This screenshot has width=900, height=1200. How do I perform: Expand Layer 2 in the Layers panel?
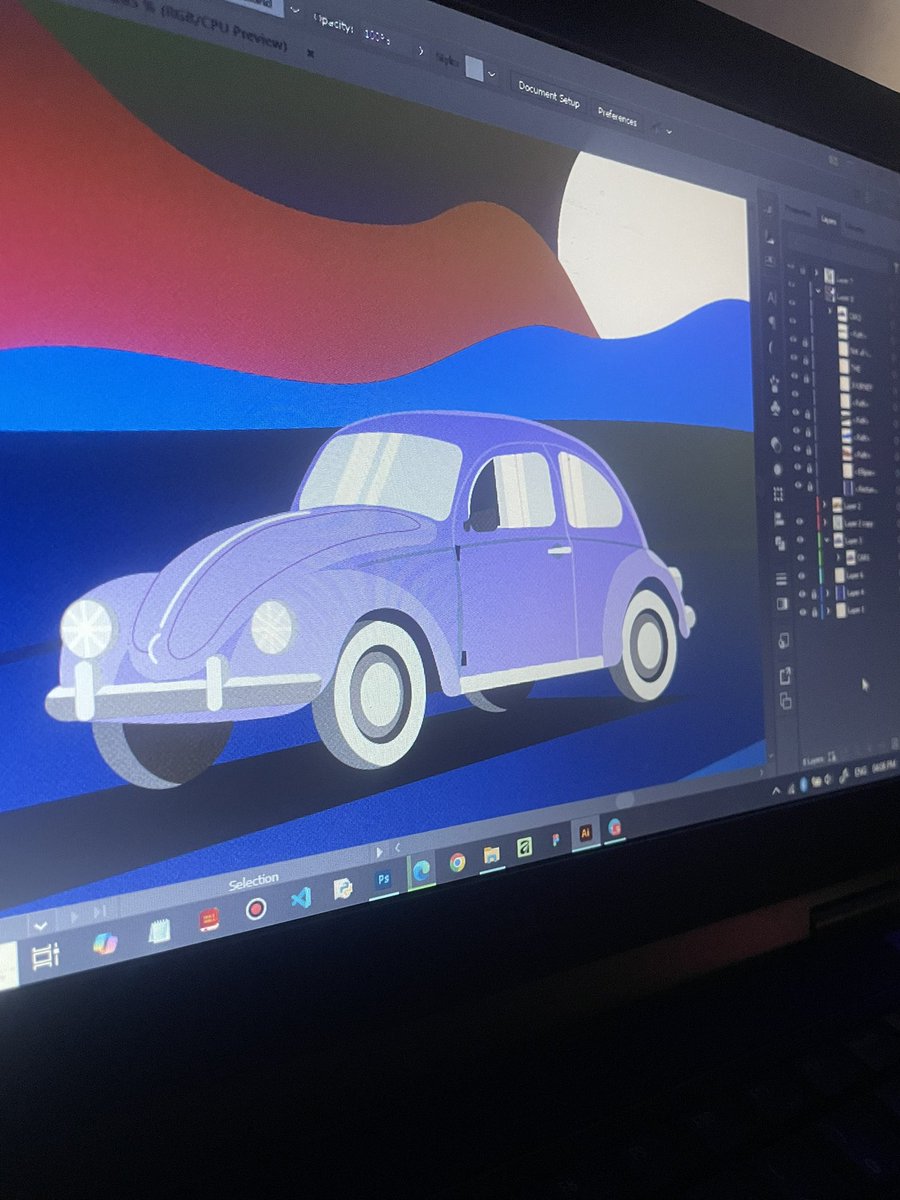coord(824,505)
